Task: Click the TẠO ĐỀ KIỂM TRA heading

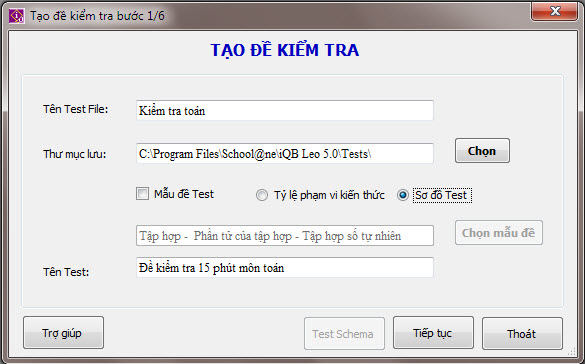Action: pyautogui.click(x=285, y=50)
